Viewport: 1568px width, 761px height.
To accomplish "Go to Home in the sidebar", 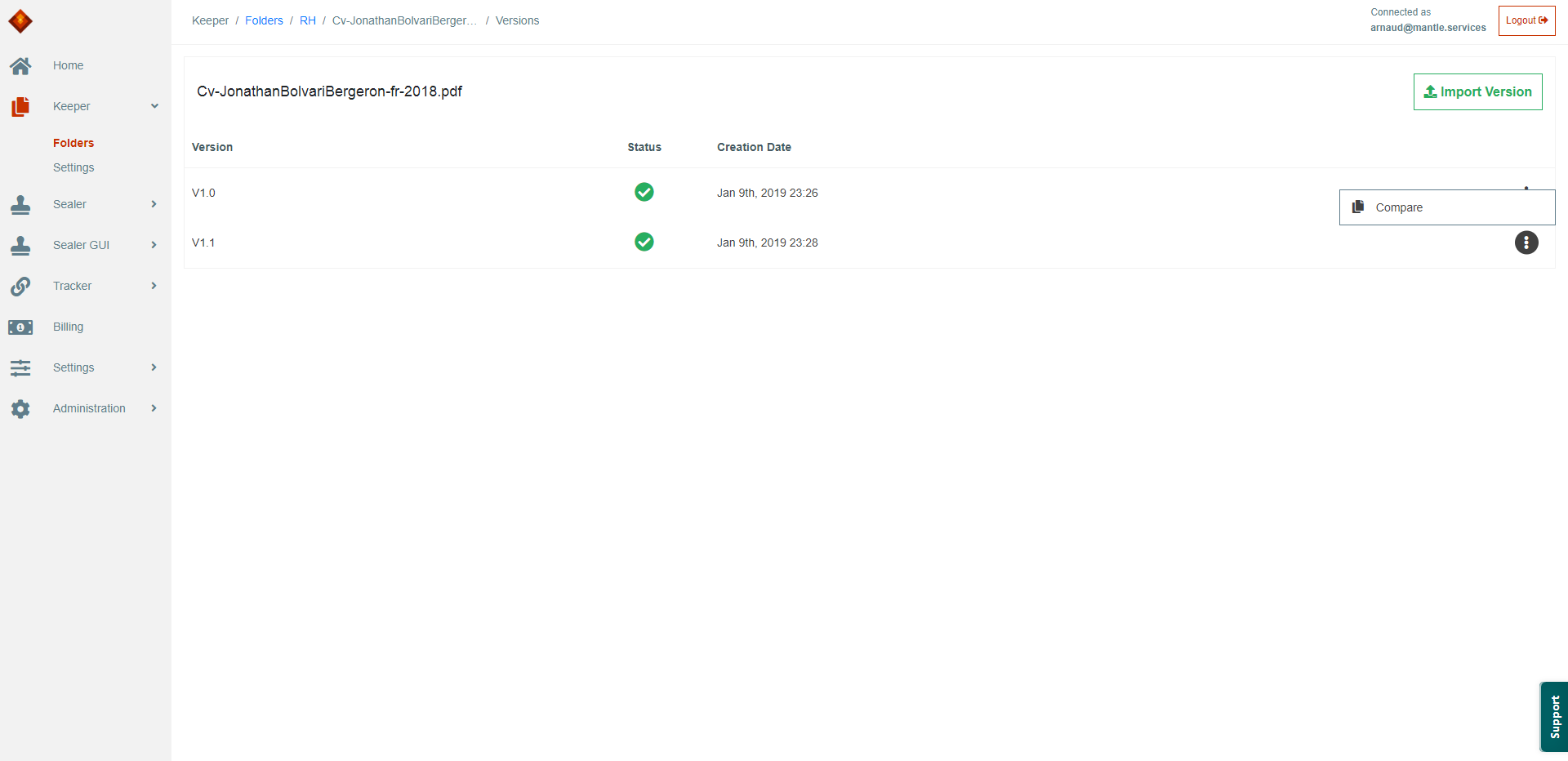I will [x=68, y=65].
